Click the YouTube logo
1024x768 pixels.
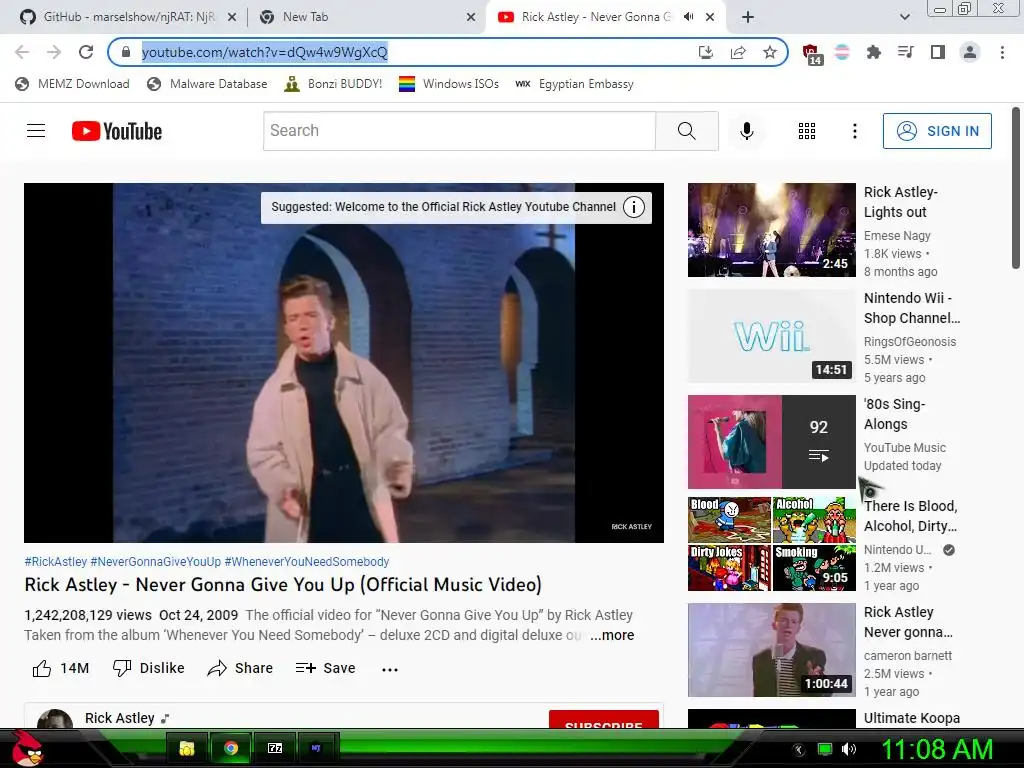117,131
